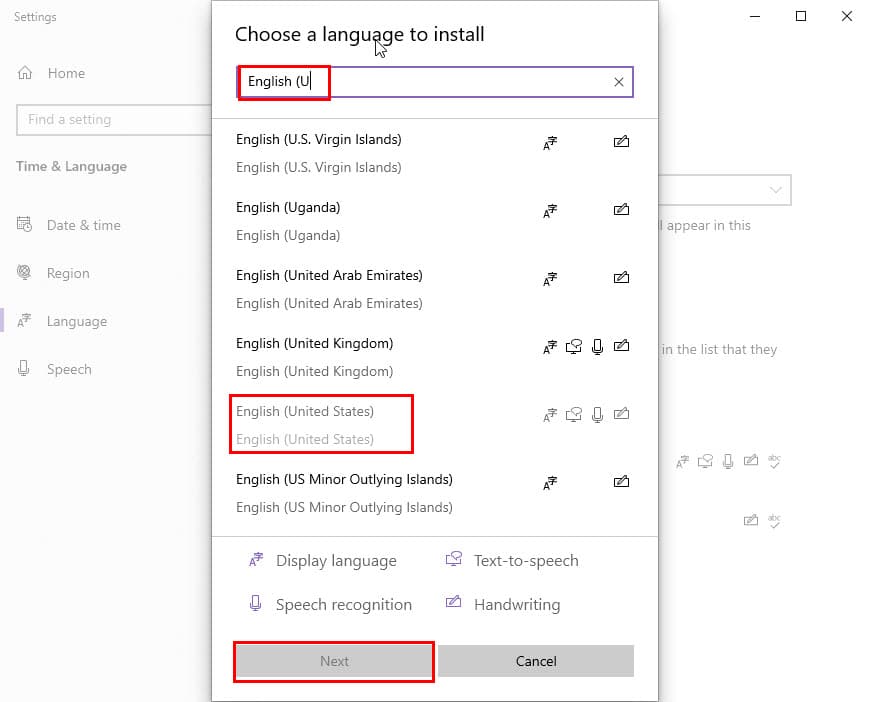Click speech recognition microphone icon for United Kingdom

598,347
